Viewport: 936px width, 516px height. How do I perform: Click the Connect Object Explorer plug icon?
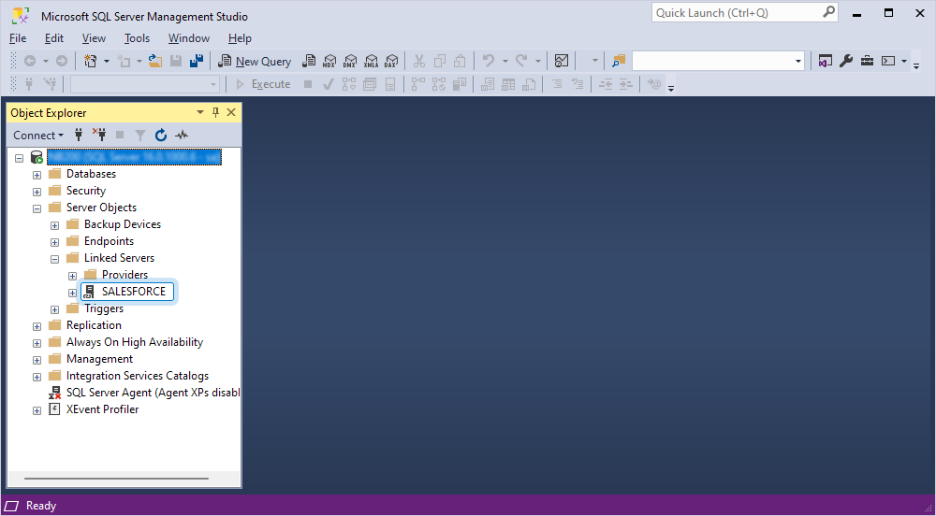point(79,135)
